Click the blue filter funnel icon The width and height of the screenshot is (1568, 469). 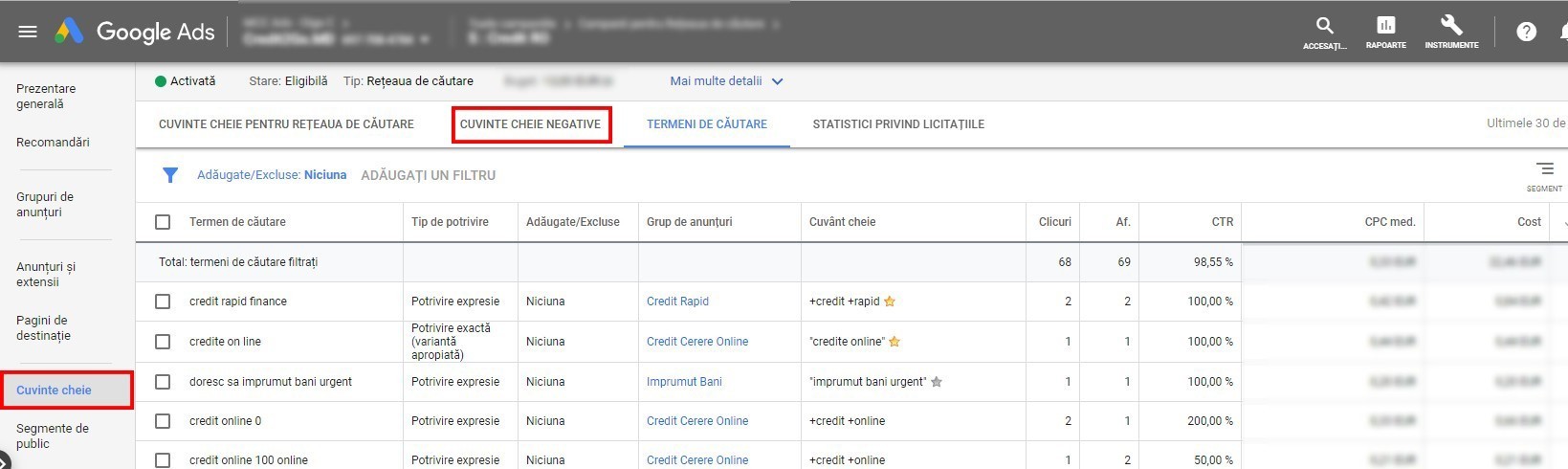point(170,175)
